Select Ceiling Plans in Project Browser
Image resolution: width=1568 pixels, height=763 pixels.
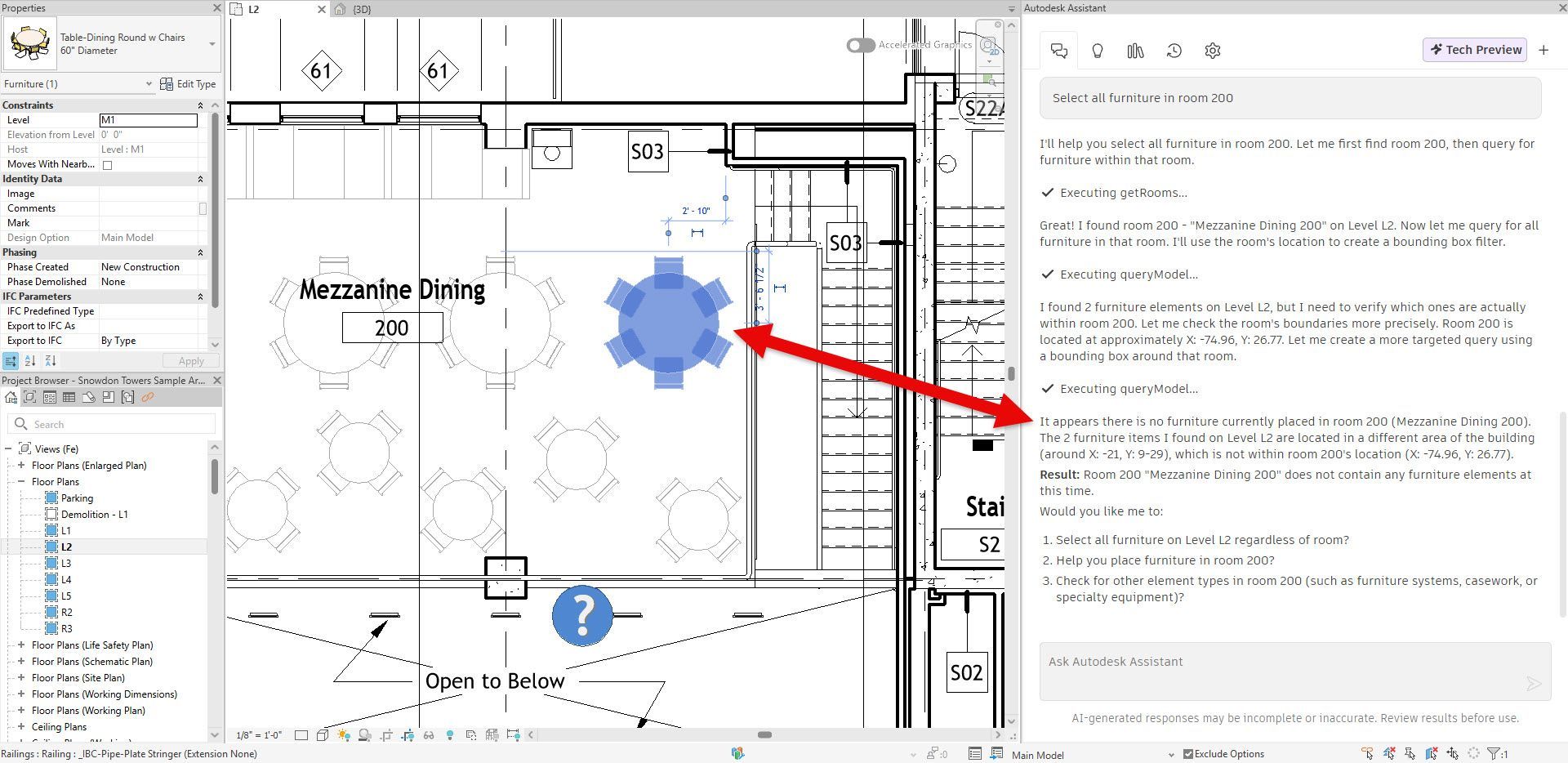59,727
